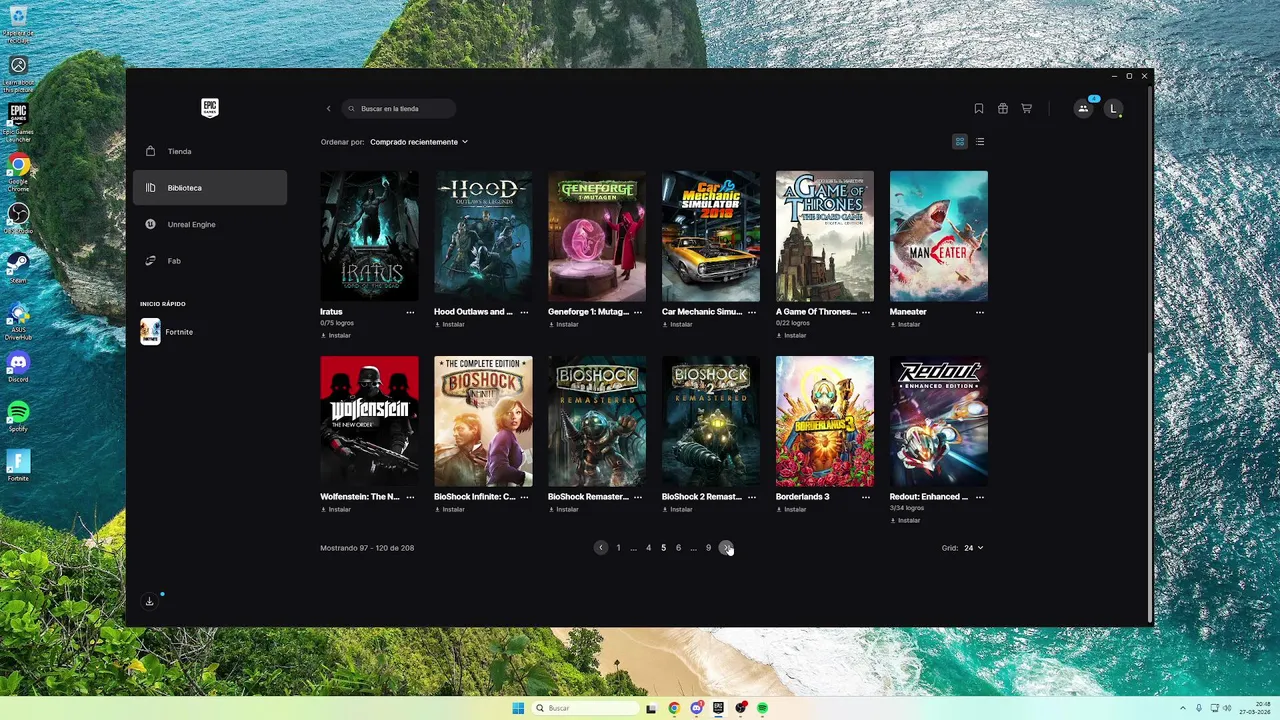Open Discord desktop shortcut

(18, 367)
